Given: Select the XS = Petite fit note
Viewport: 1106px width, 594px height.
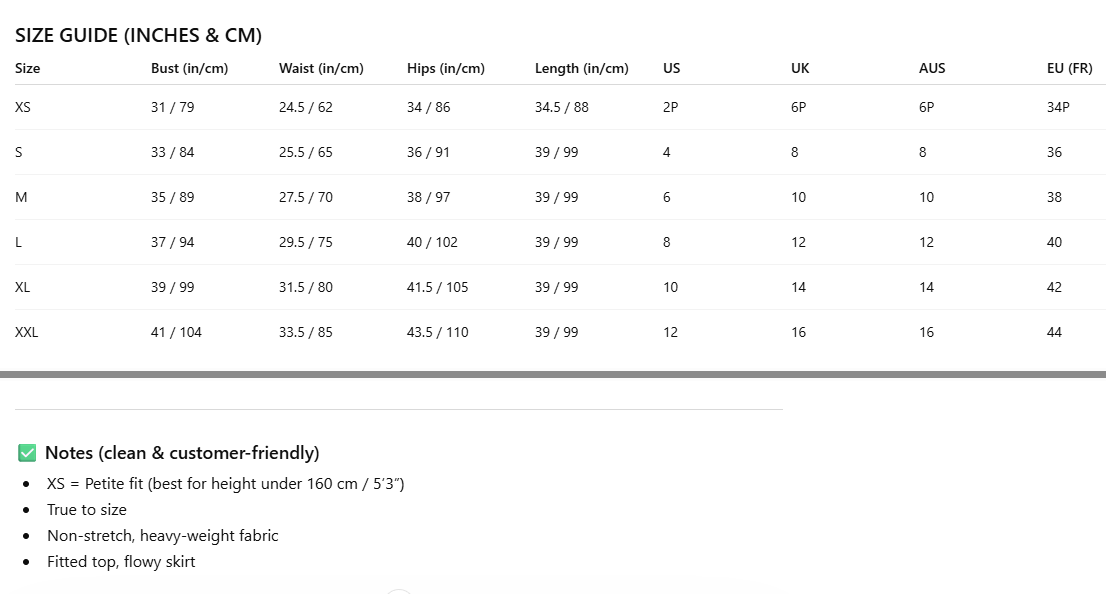Looking at the screenshot, I should pyautogui.click(x=225, y=484).
